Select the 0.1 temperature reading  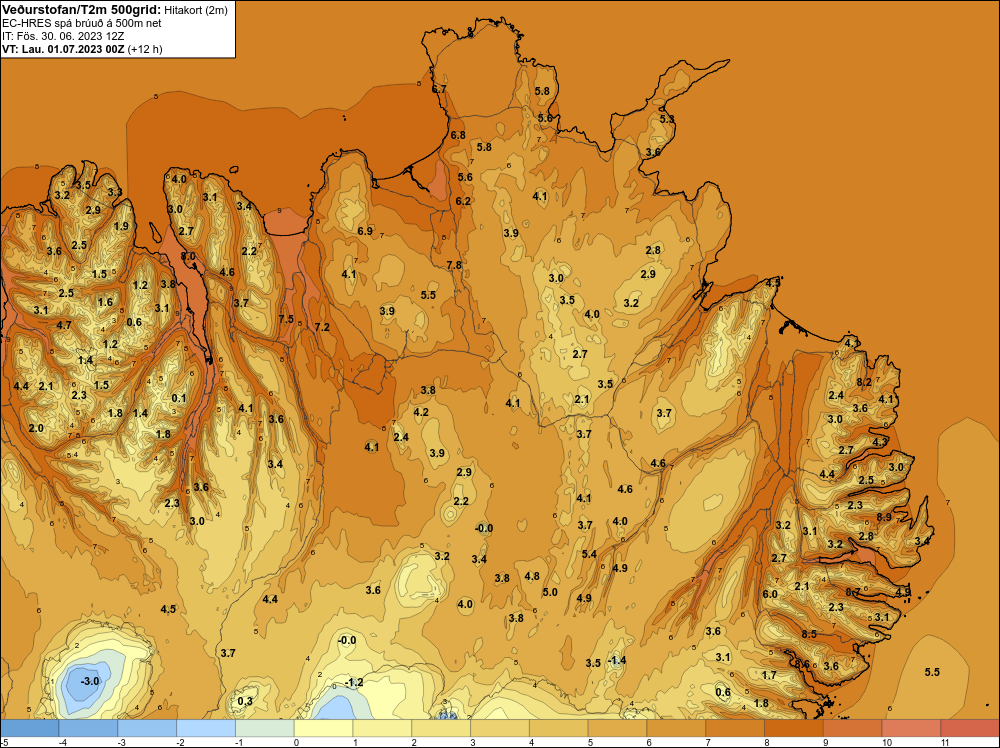(x=179, y=398)
